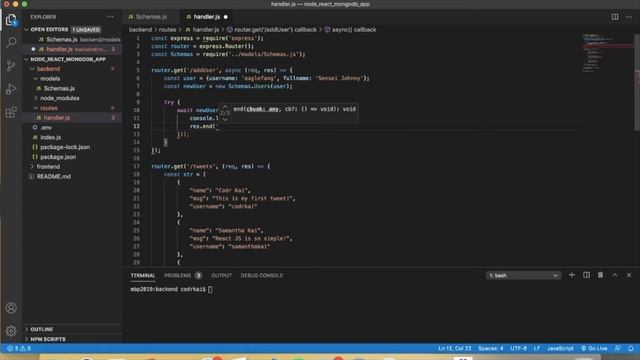640x360 pixels.
Task: Split the terminal panel
Action: pos(586,275)
